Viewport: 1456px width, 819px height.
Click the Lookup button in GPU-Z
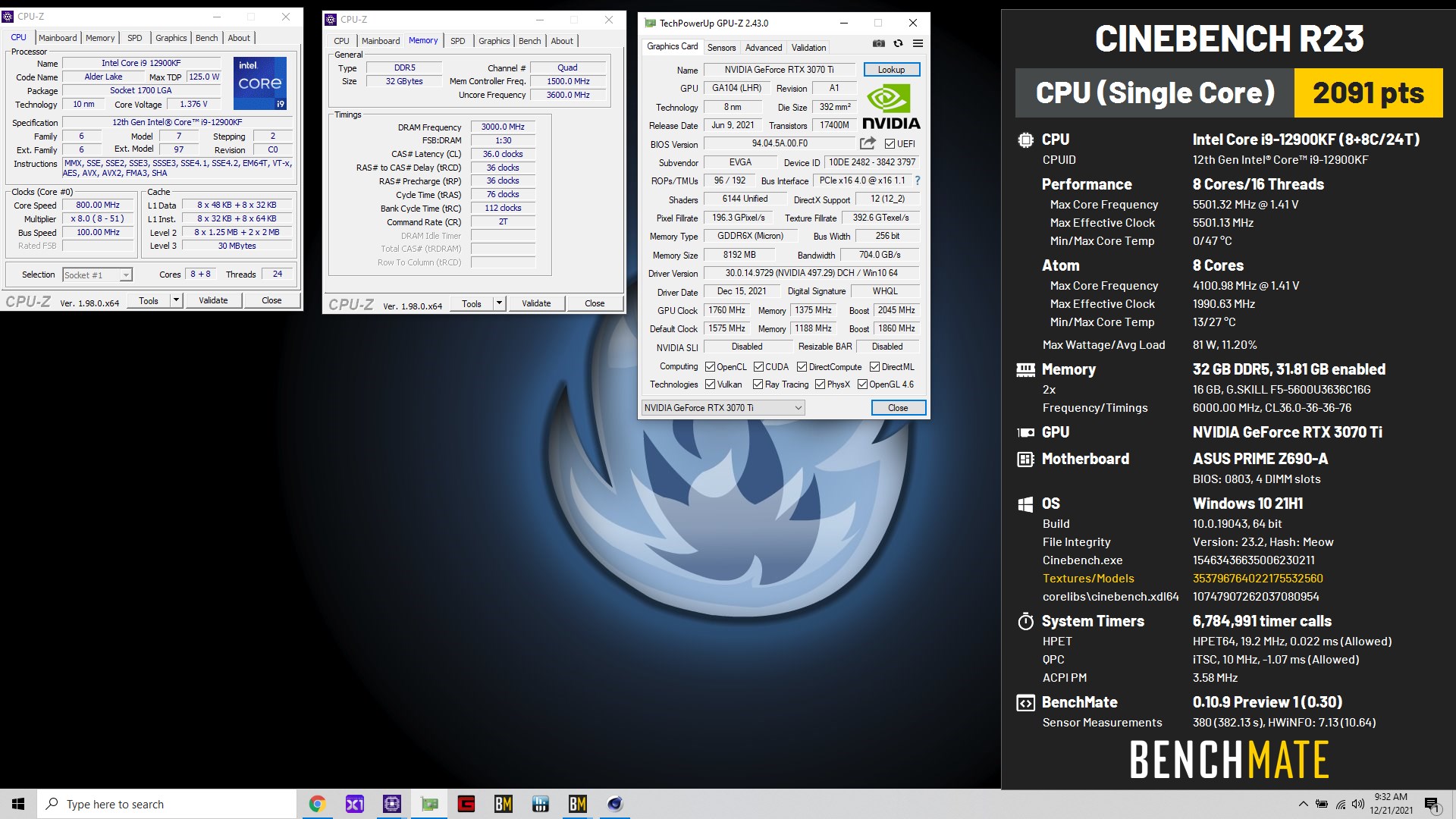point(891,69)
